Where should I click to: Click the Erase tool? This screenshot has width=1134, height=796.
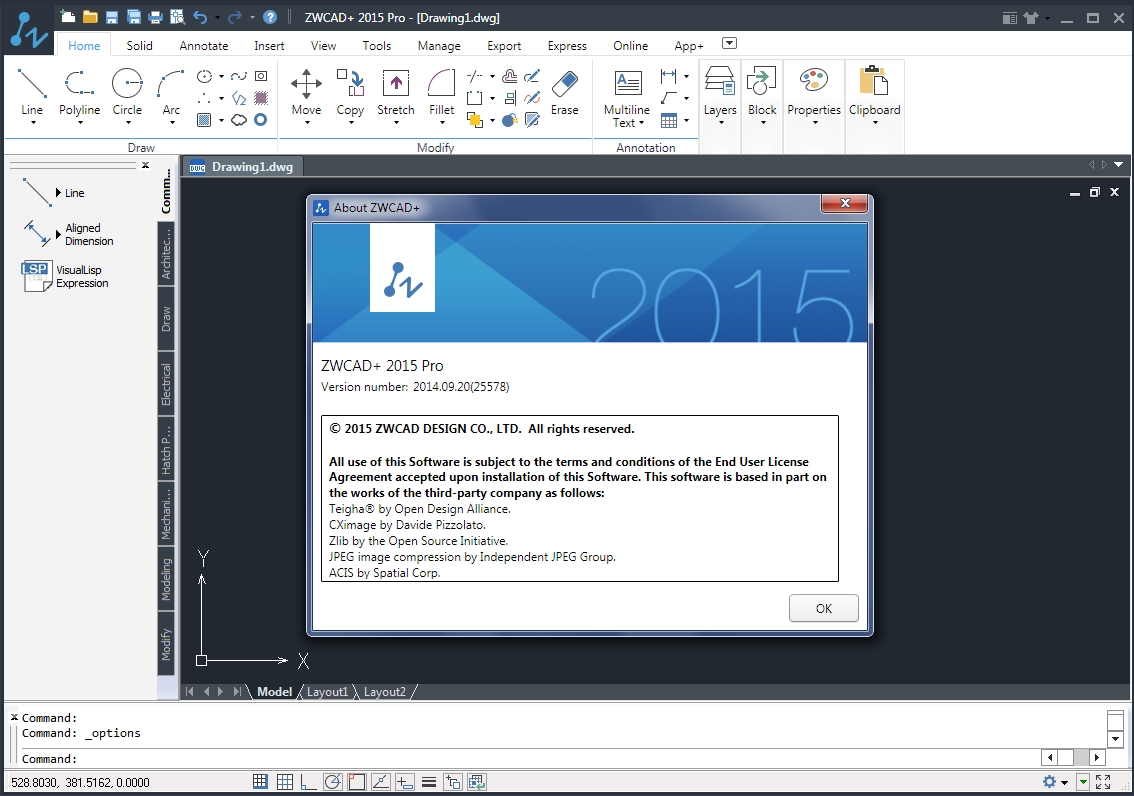point(564,91)
